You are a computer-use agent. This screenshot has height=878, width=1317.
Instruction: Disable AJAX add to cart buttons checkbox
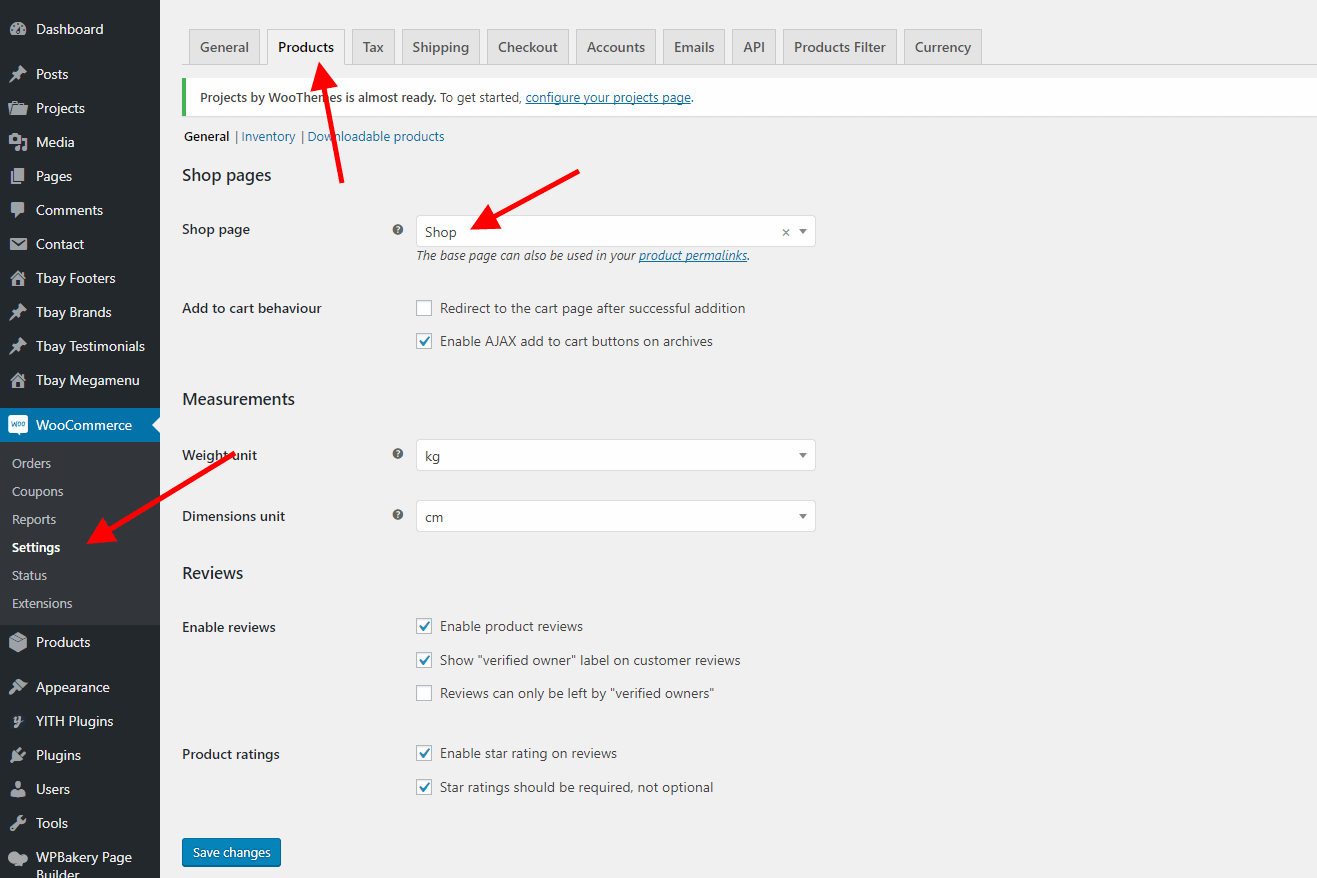424,341
